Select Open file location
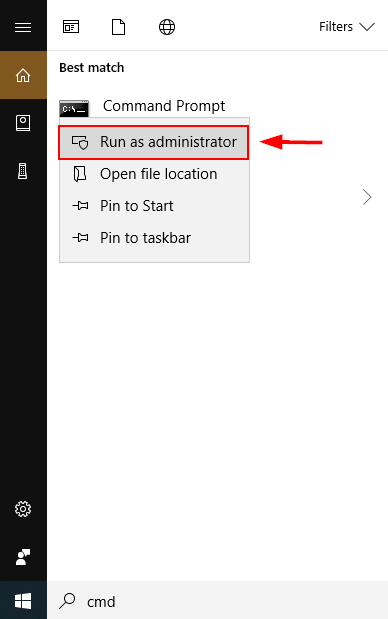 click(154, 174)
